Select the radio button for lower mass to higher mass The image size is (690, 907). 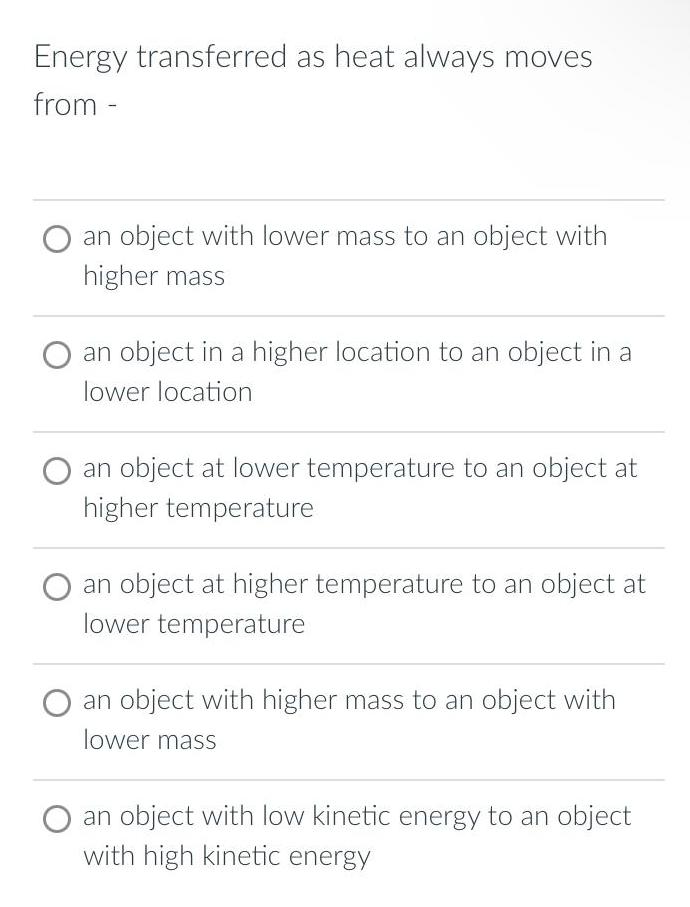(x=57, y=239)
